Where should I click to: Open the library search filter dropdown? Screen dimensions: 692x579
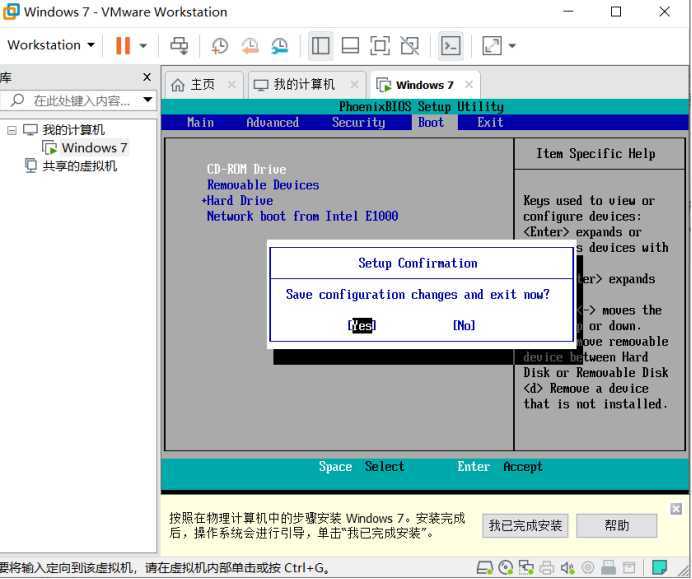pyautogui.click(x=148, y=100)
